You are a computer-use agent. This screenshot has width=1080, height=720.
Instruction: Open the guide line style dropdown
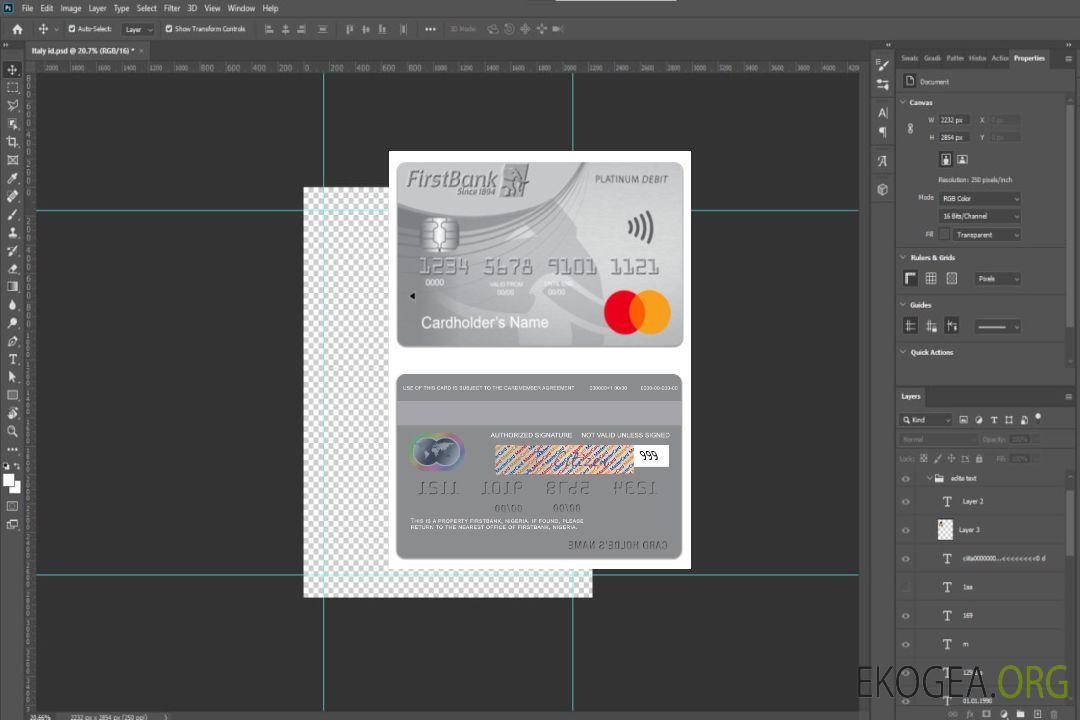coord(998,327)
